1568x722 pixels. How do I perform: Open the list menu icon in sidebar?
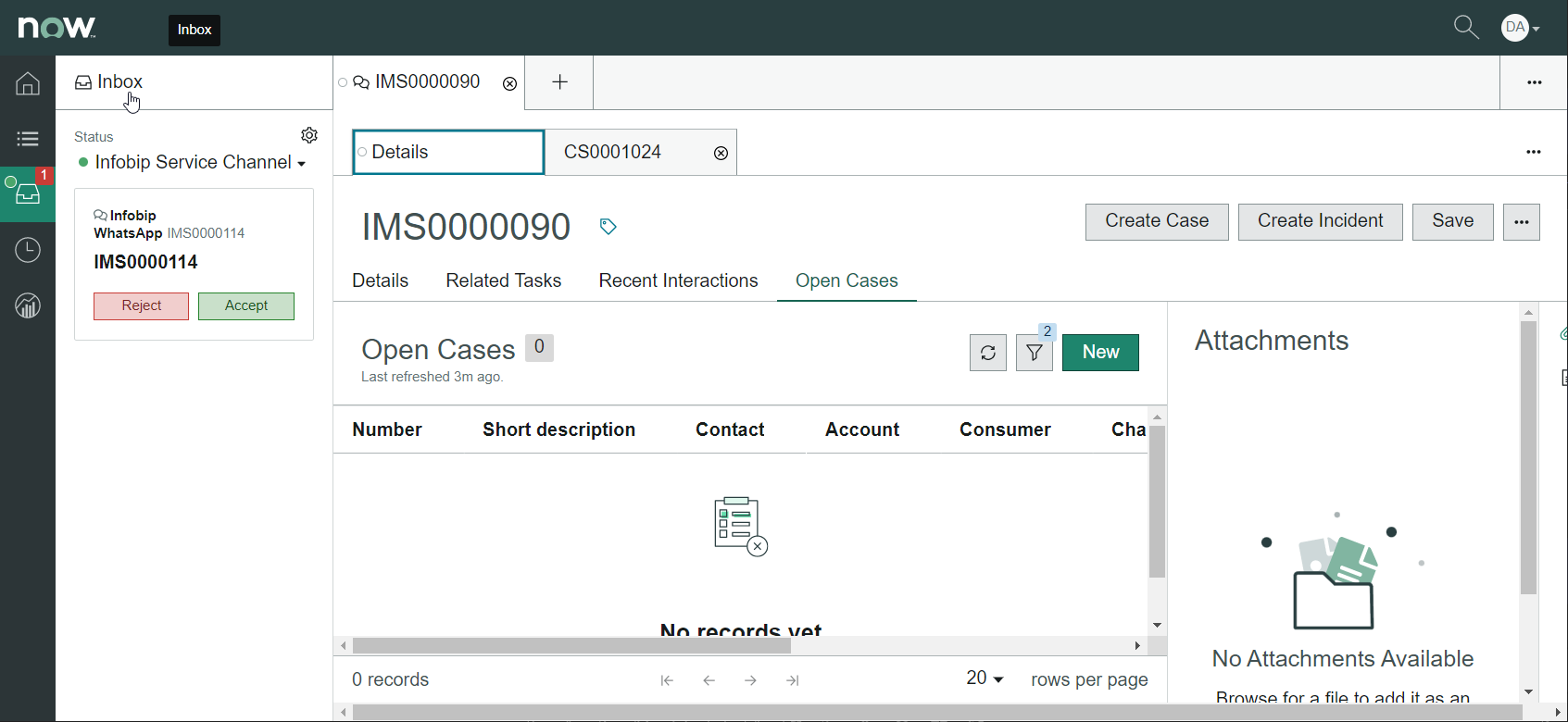coord(28,139)
